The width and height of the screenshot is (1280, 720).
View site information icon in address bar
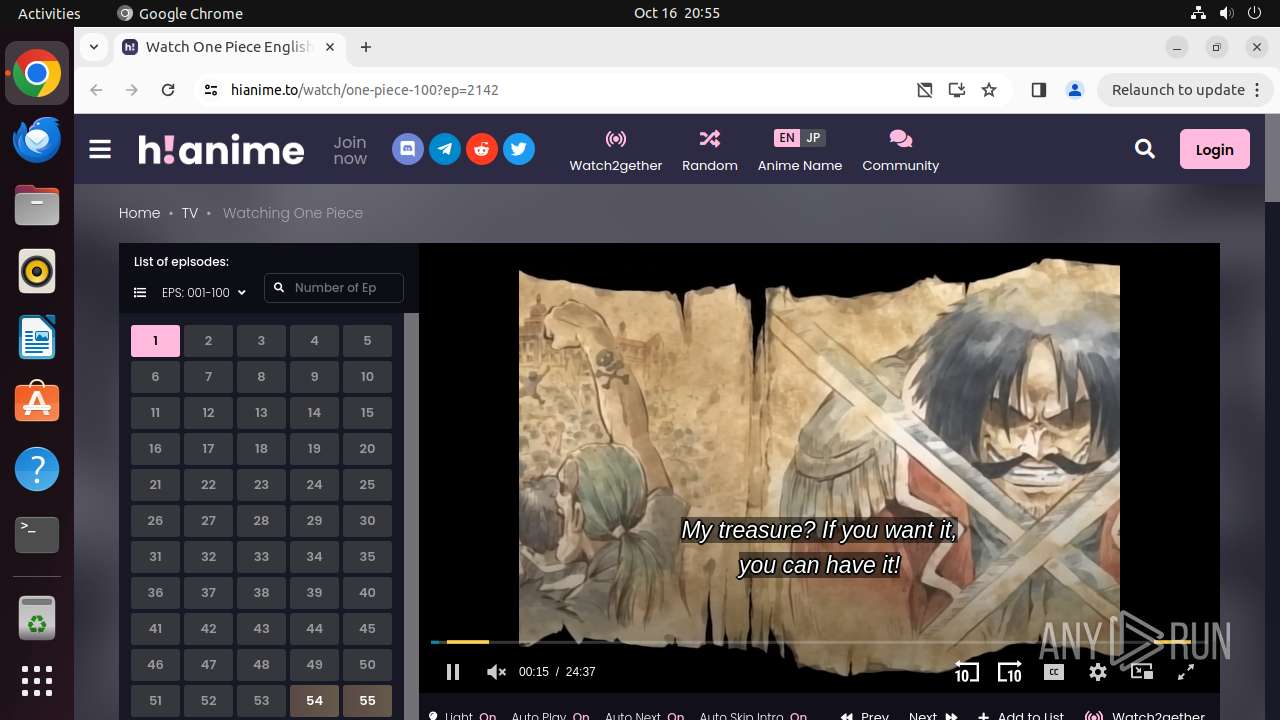click(210, 90)
